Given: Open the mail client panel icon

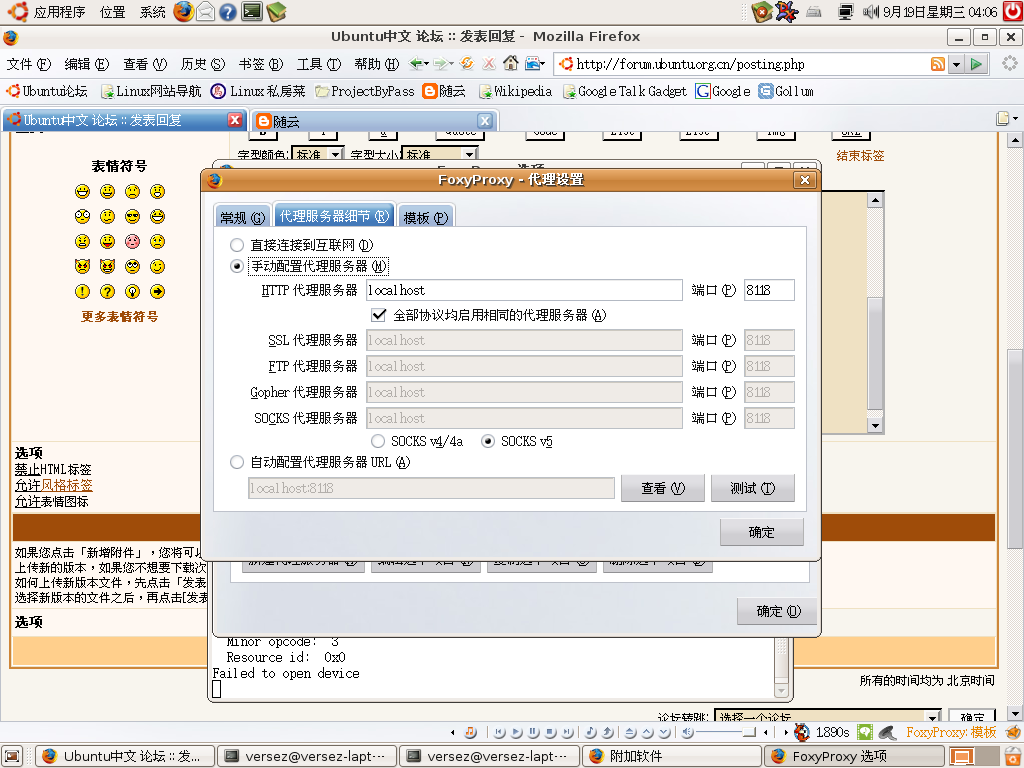Looking at the screenshot, I should (x=206, y=12).
